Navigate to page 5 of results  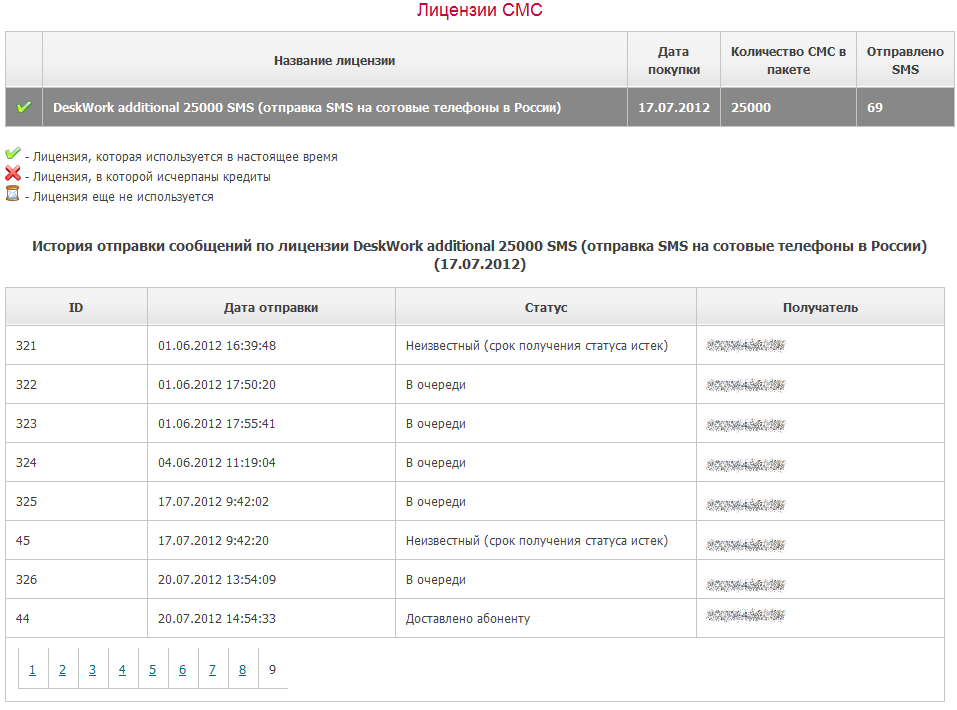152,670
